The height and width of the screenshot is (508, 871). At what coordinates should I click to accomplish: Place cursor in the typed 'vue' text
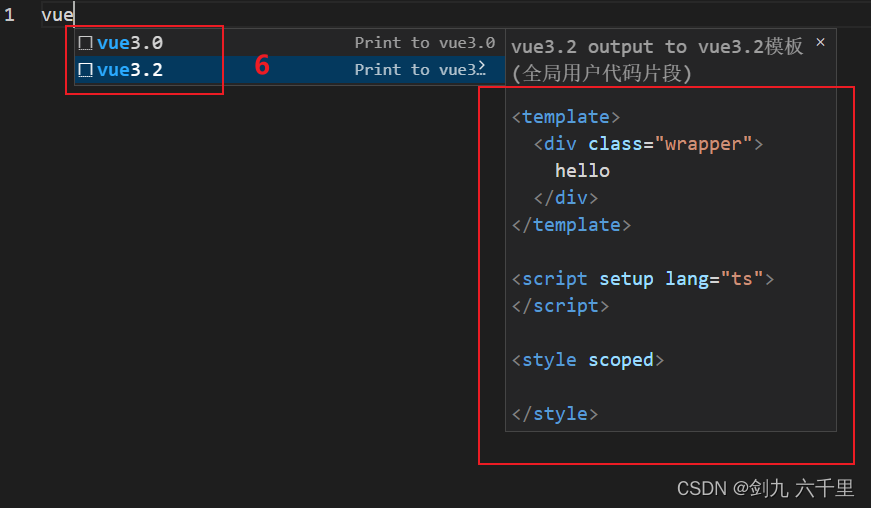[57, 15]
